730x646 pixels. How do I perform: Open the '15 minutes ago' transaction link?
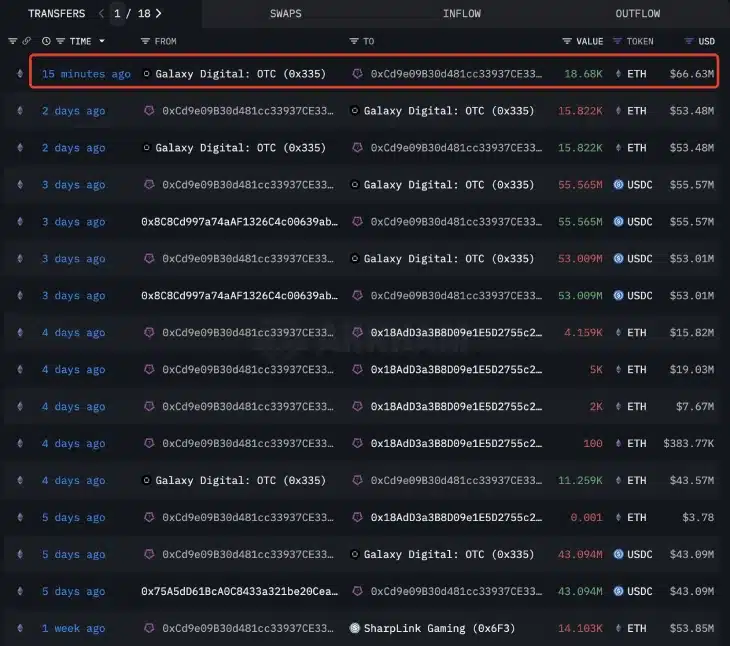[86, 74]
